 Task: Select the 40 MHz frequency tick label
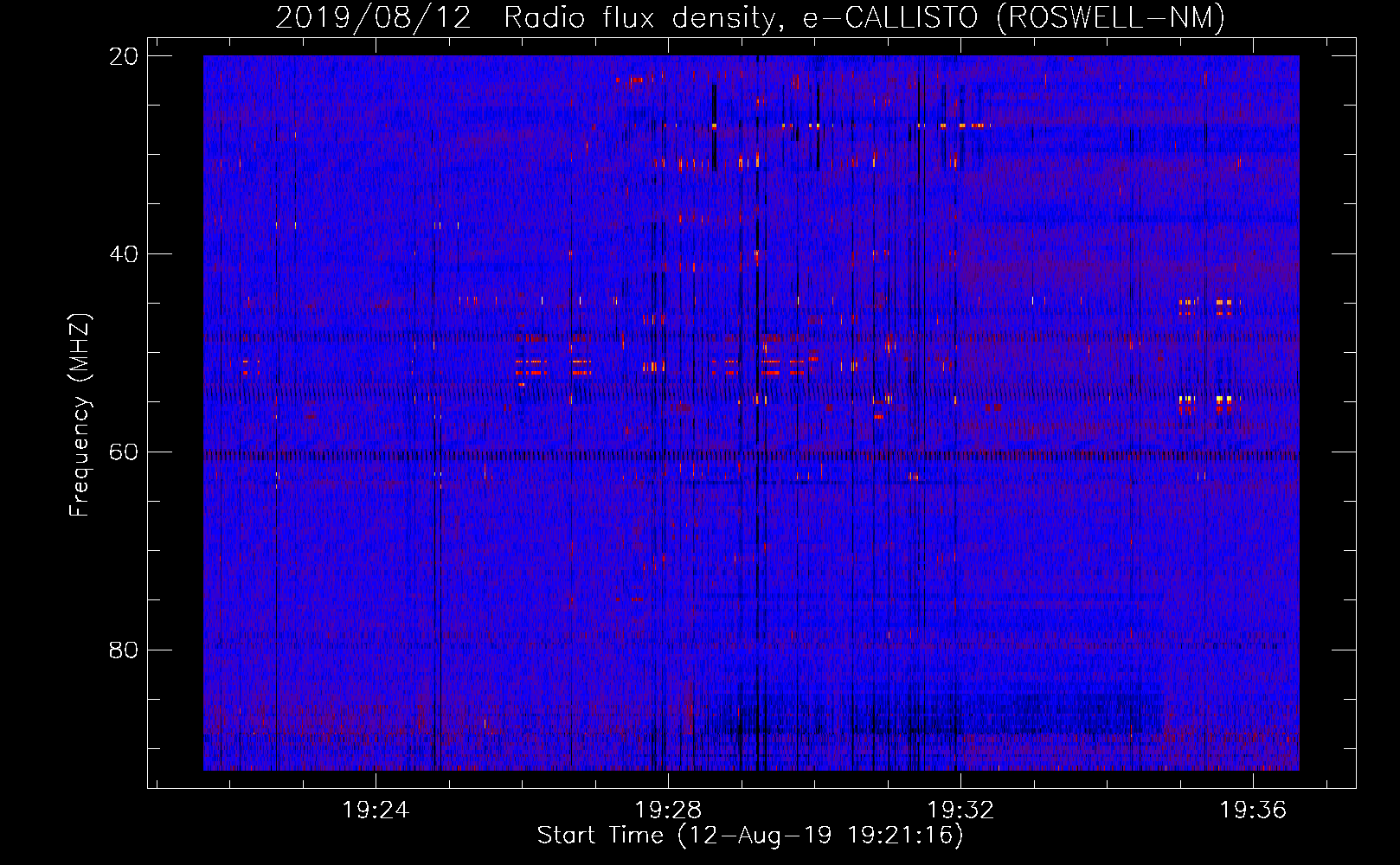124,254
